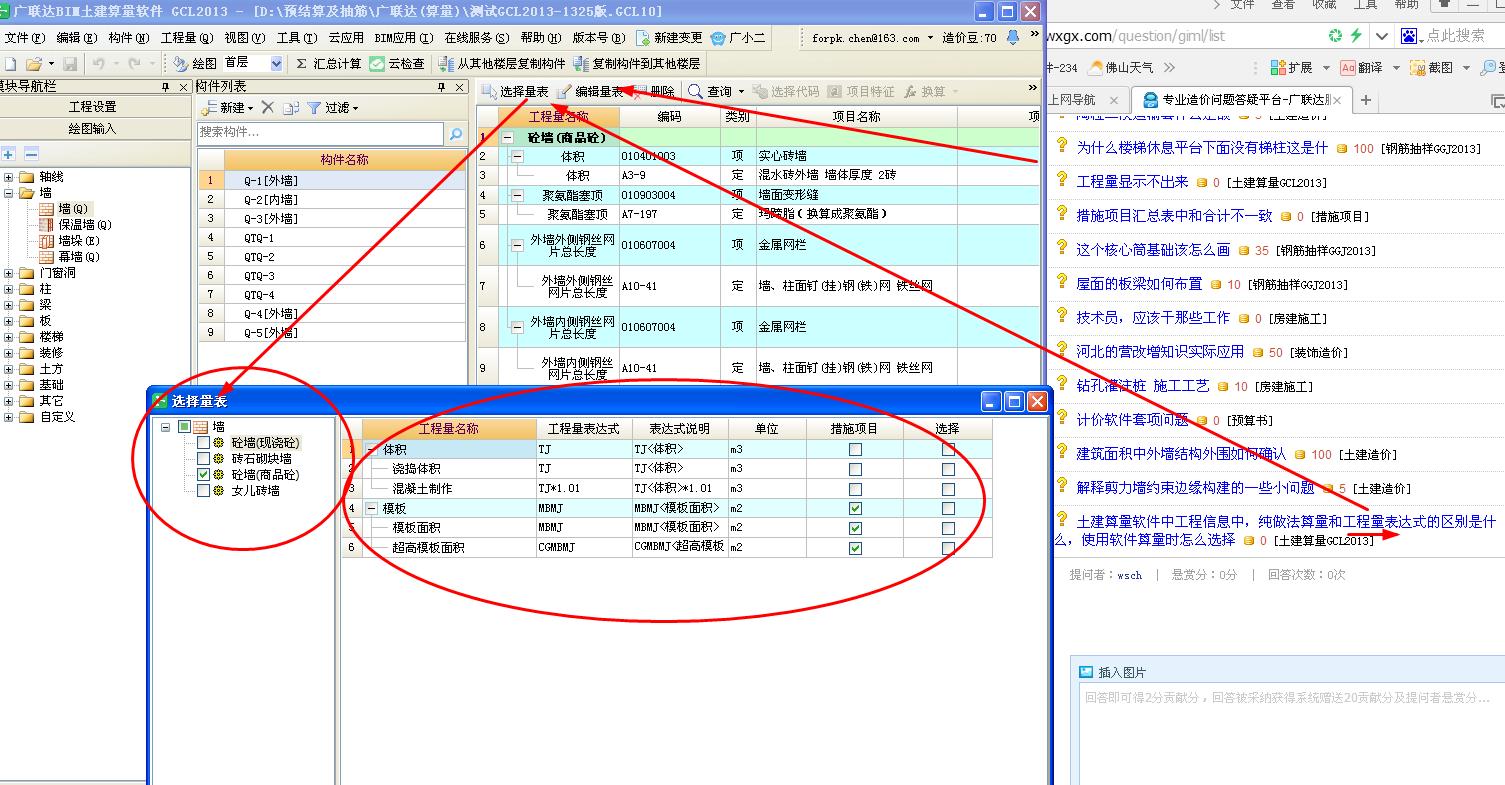
Task: Click the new file icon in the toolbar
Action: (x=10, y=63)
